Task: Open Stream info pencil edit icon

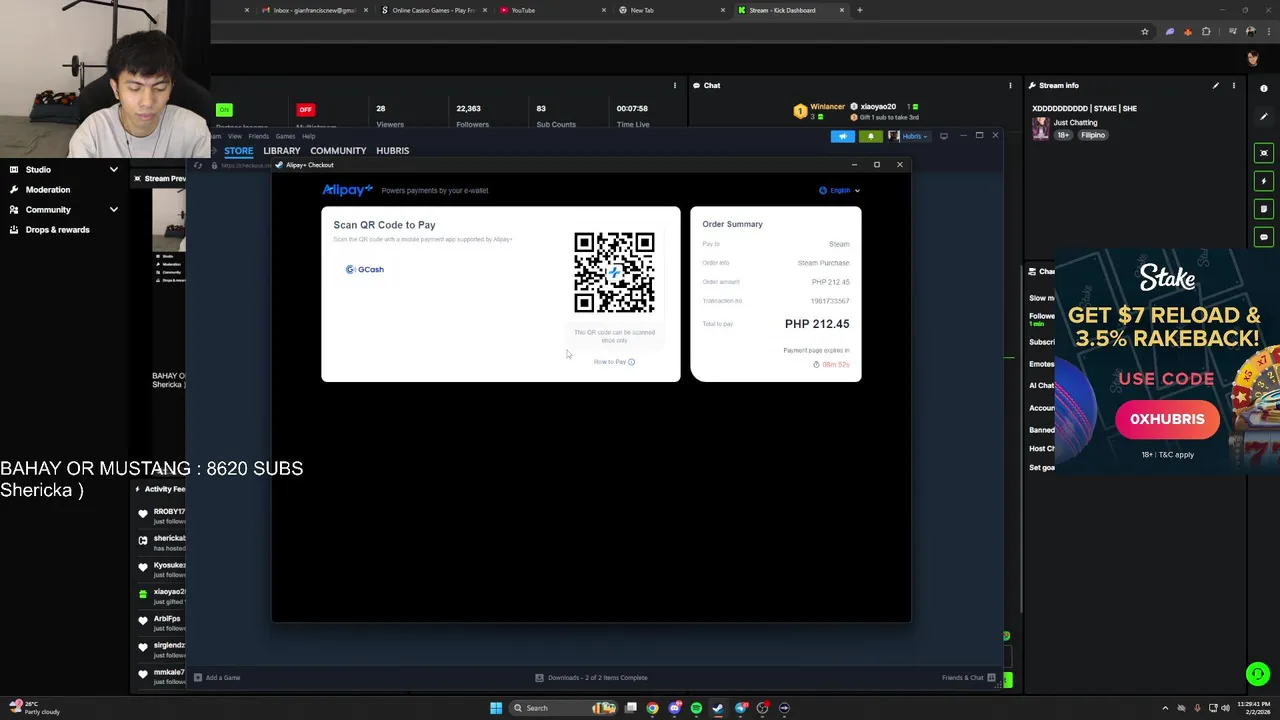Action: coord(1216,85)
